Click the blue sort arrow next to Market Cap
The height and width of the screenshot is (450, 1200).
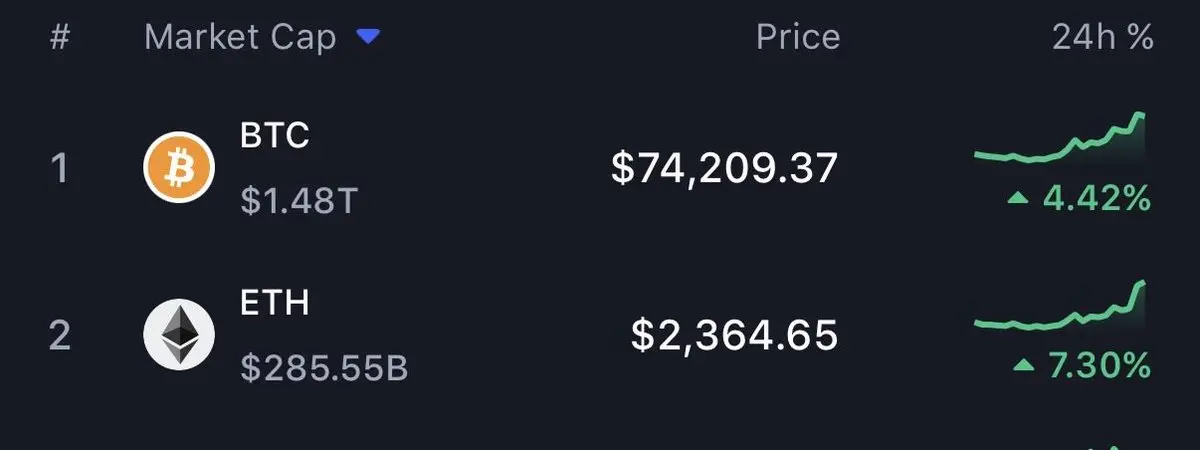pyautogui.click(x=369, y=38)
